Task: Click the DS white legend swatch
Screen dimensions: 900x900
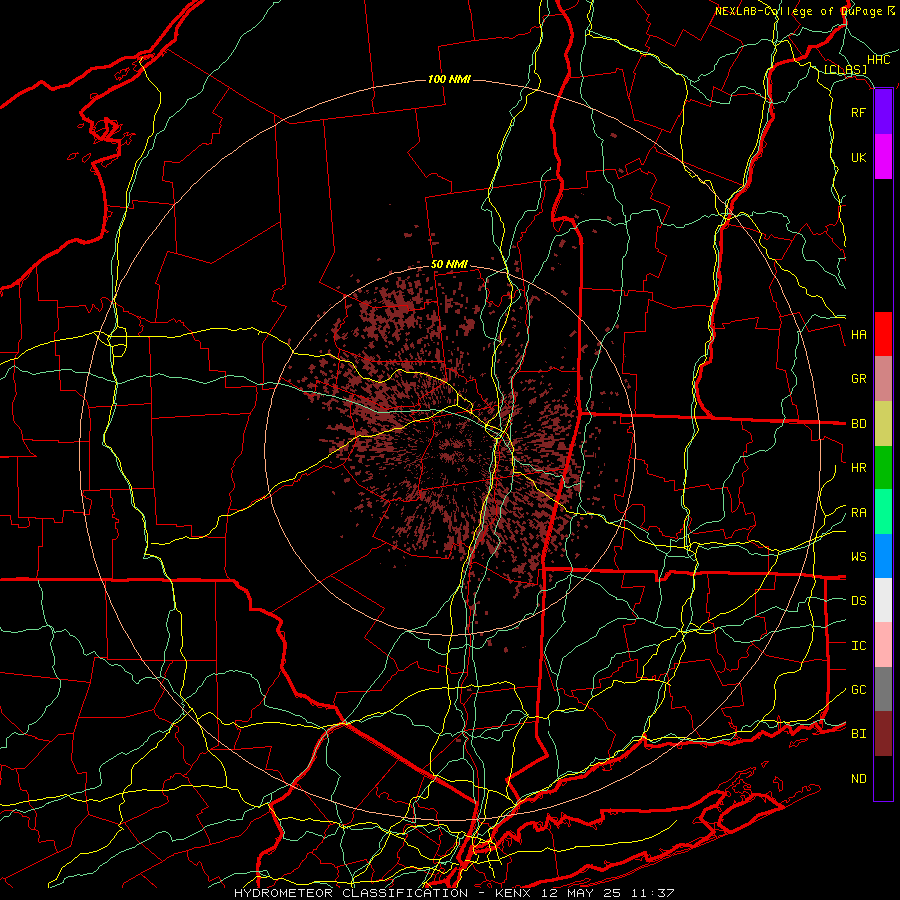Action: [883, 600]
